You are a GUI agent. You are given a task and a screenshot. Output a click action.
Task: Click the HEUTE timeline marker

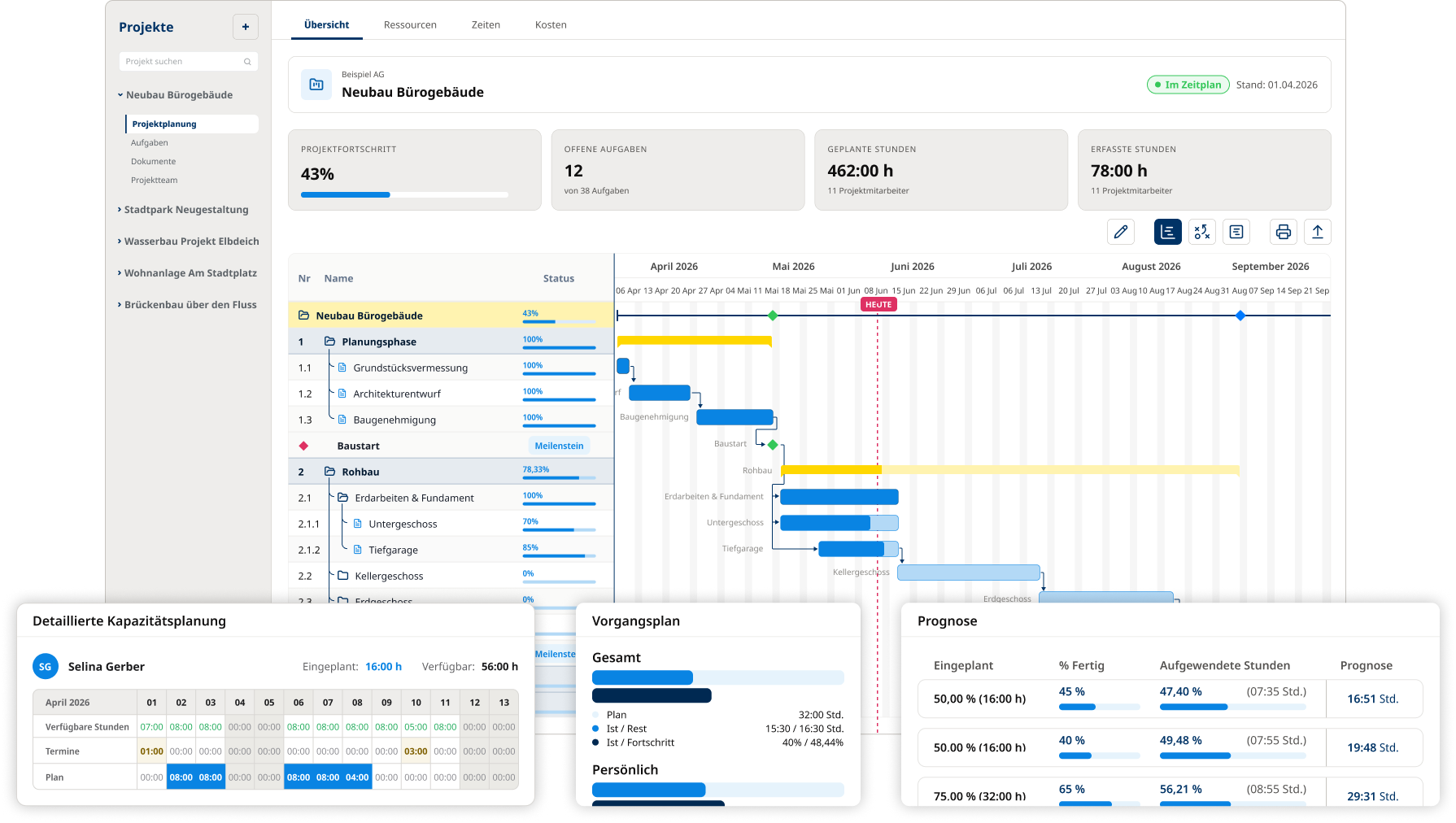tap(878, 305)
